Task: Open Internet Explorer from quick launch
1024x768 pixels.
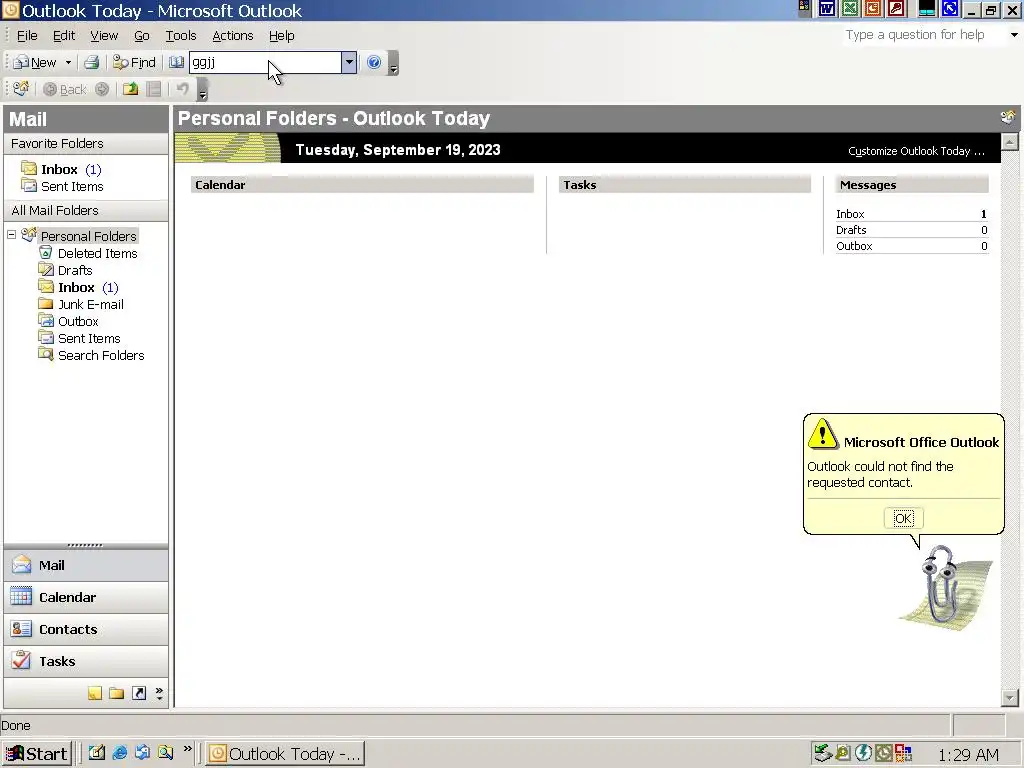Action: click(x=120, y=753)
